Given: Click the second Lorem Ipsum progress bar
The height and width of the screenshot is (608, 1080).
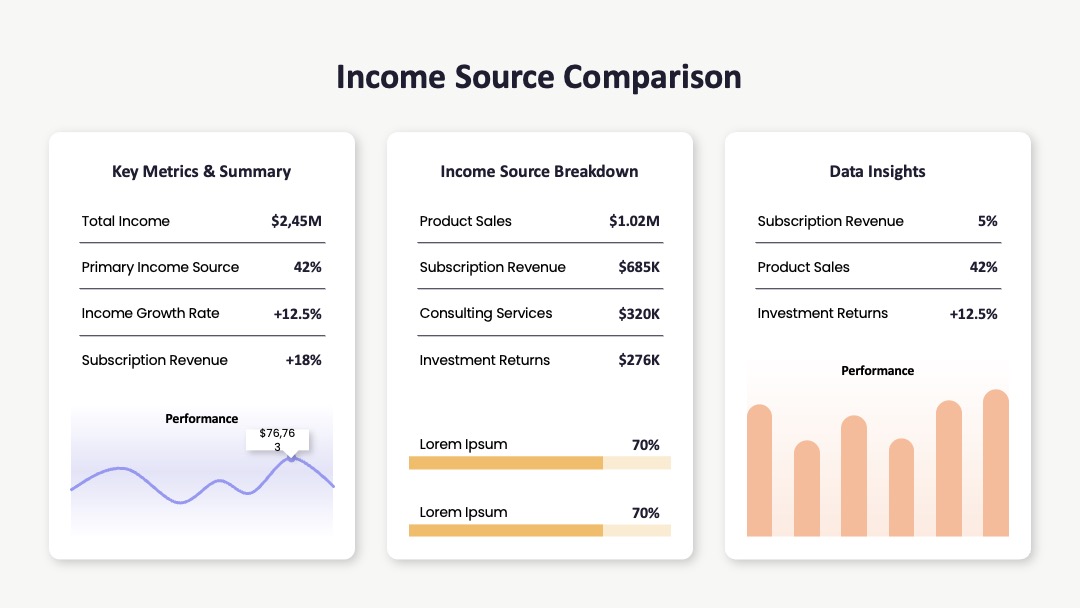Looking at the screenshot, I should pyautogui.click(x=540, y=530).
